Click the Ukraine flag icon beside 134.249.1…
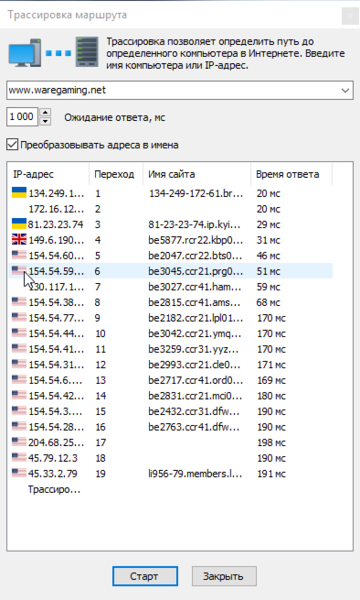 click(x=19, y=192)
